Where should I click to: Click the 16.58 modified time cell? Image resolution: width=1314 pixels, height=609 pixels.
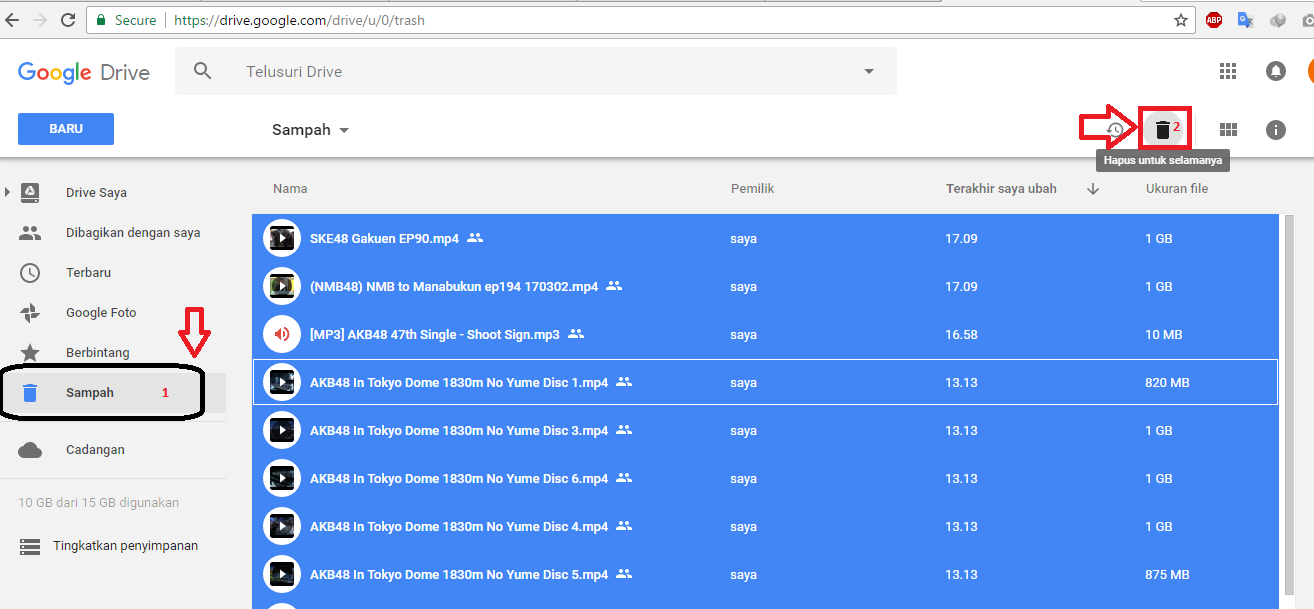pos(961,335)
